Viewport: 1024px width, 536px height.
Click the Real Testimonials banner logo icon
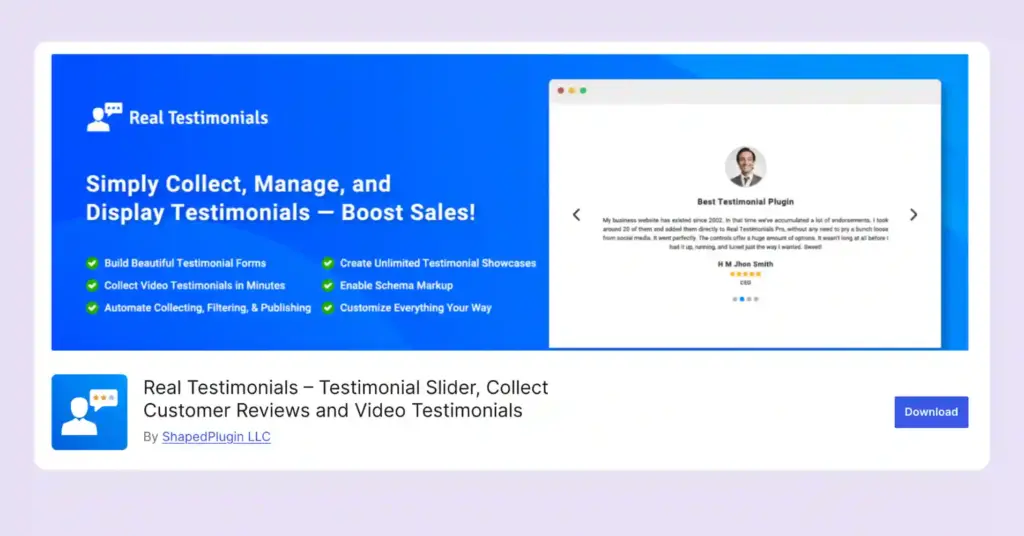(104, 117)
